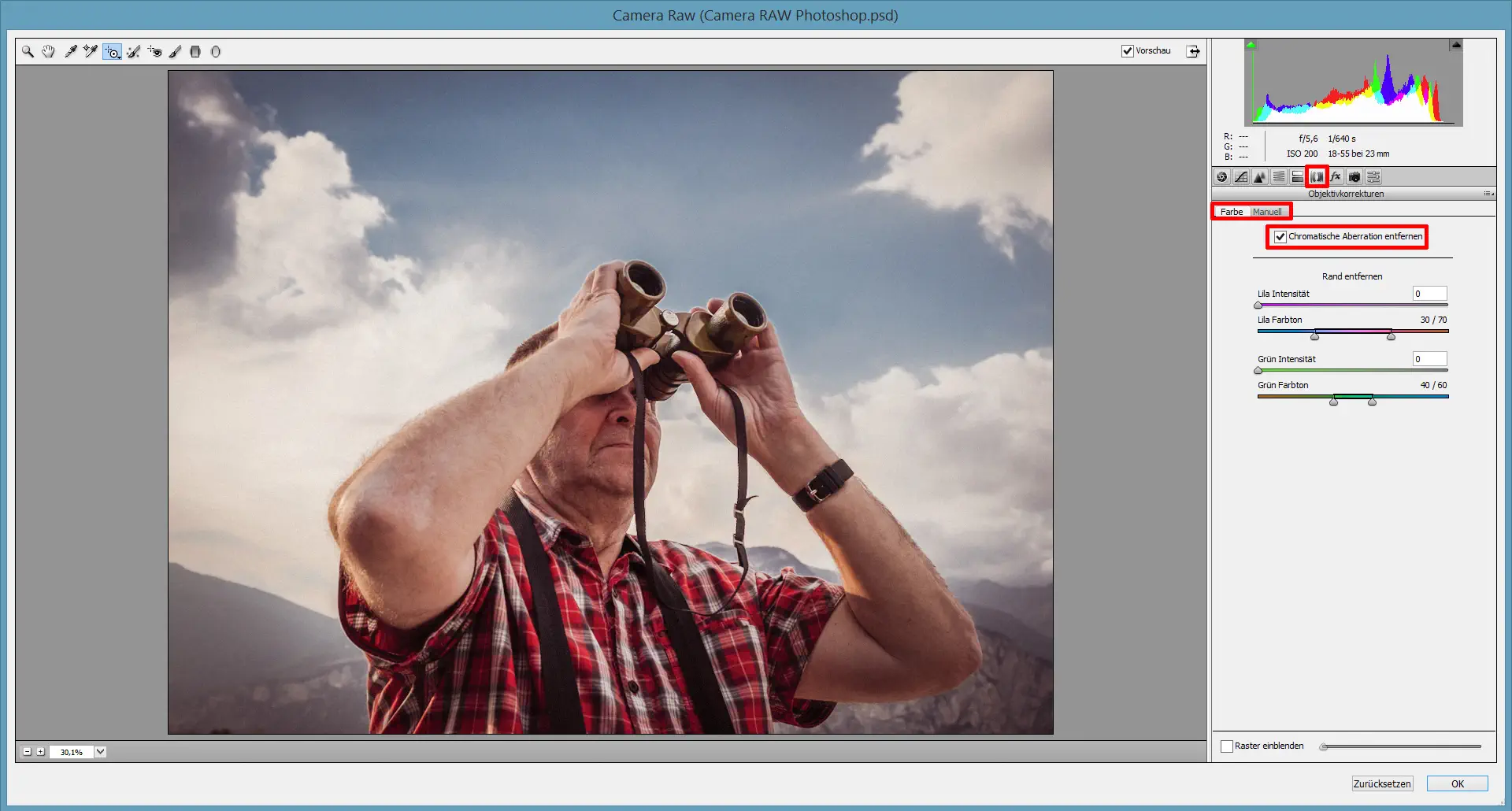Open the Presets panel icon
The height and width of the screenshot is (811, 1512).
point(1373,176)
